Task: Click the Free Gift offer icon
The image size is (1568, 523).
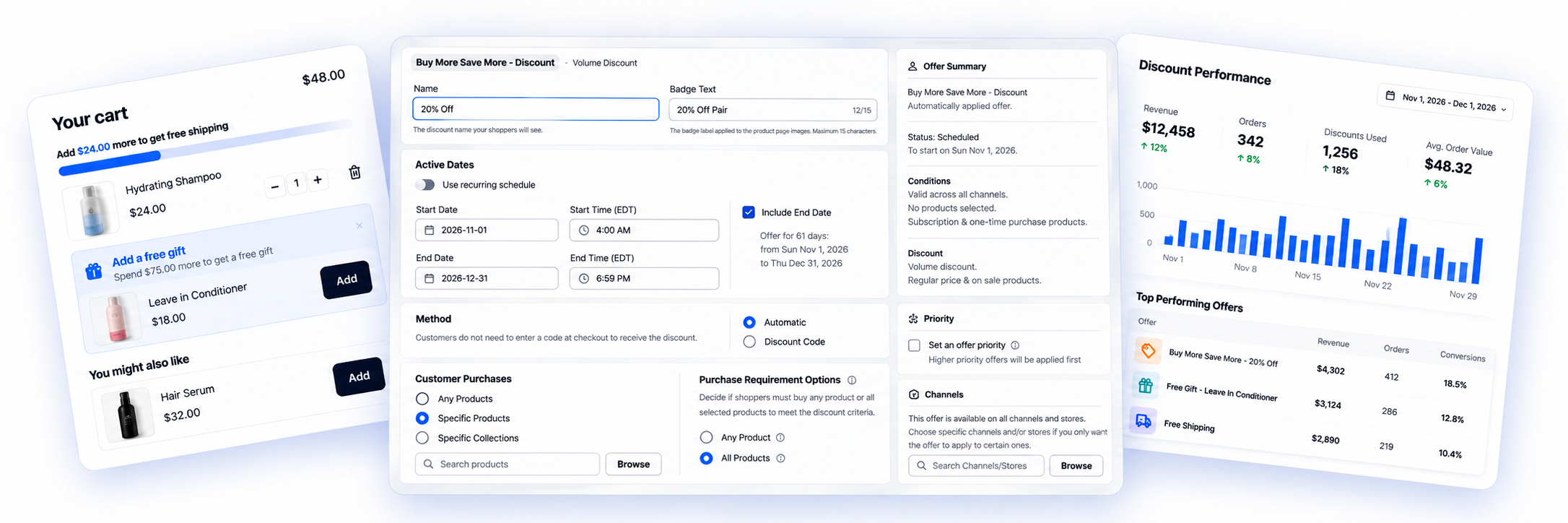Action: 1146,385
